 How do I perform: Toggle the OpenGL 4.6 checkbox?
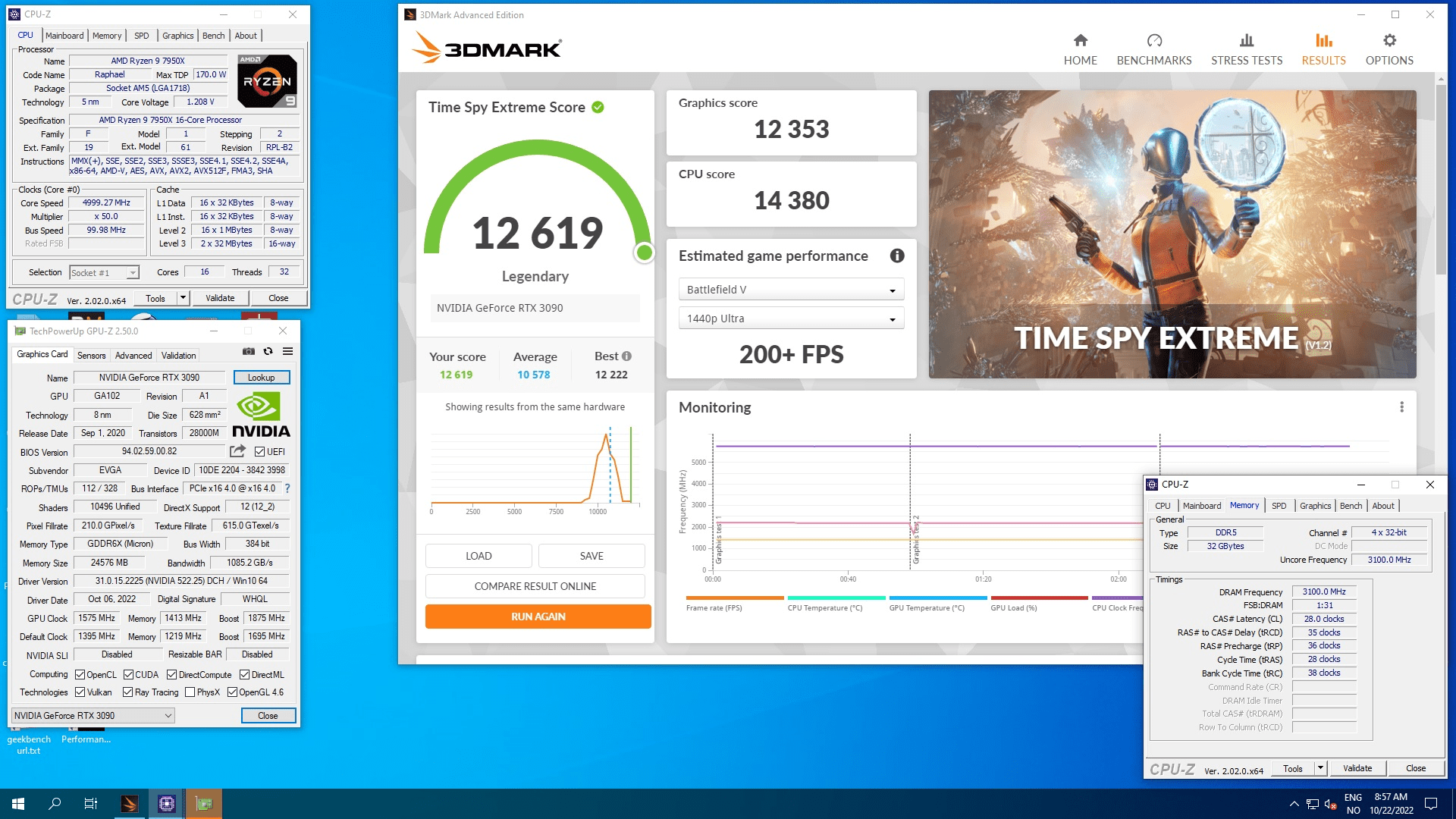click(x=233, y=692)
